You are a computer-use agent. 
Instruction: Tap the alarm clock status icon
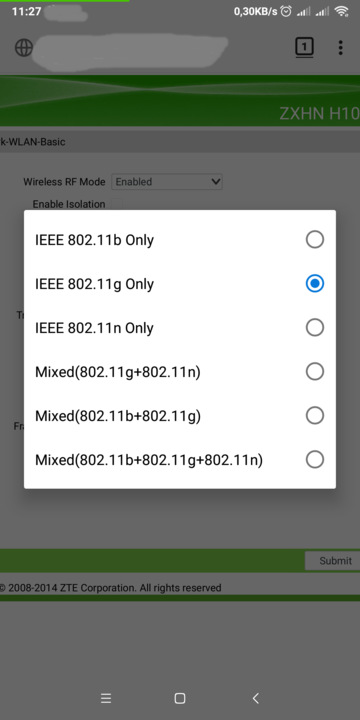(286, 11)
